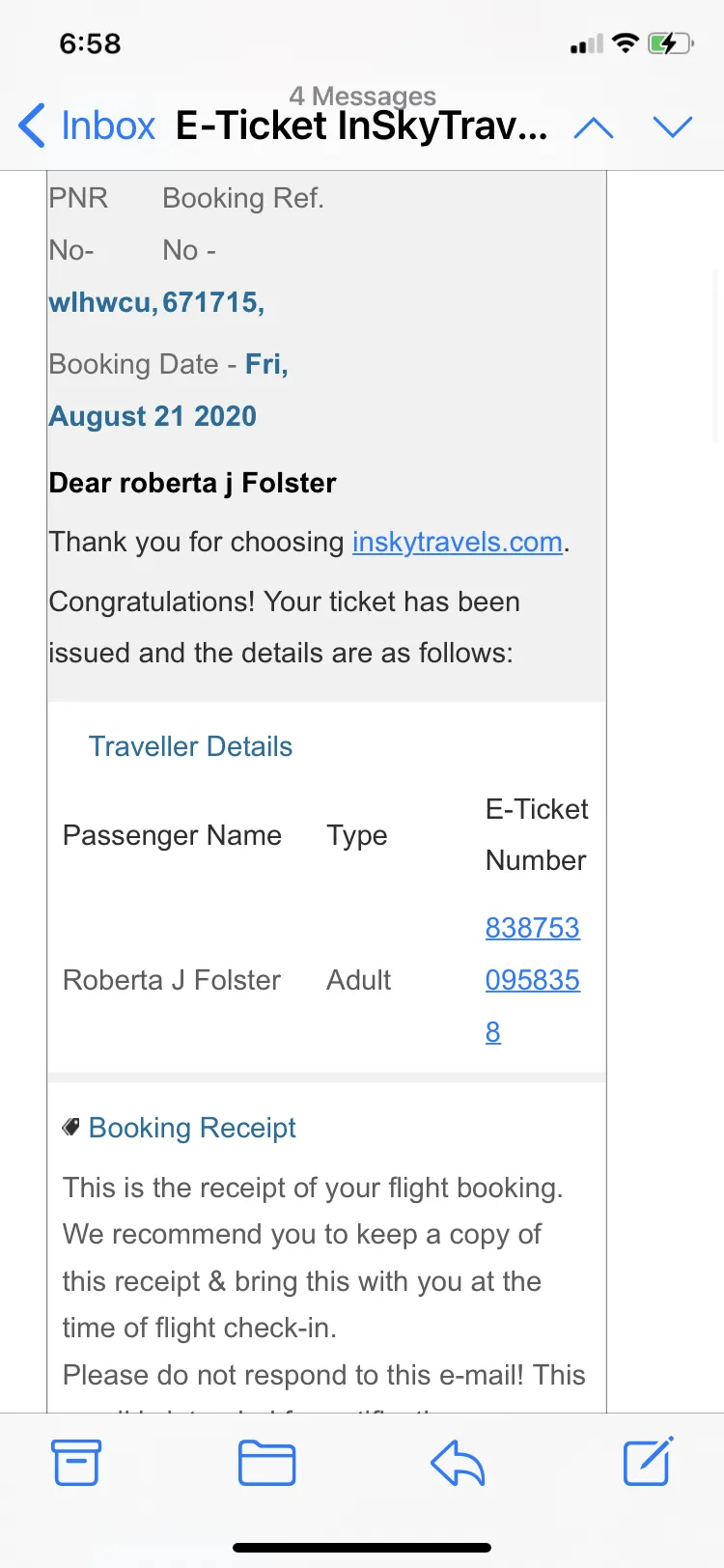724x1568 pixels.
Task: Compose a new message with pencil icon
Action: pos(648,1461)
